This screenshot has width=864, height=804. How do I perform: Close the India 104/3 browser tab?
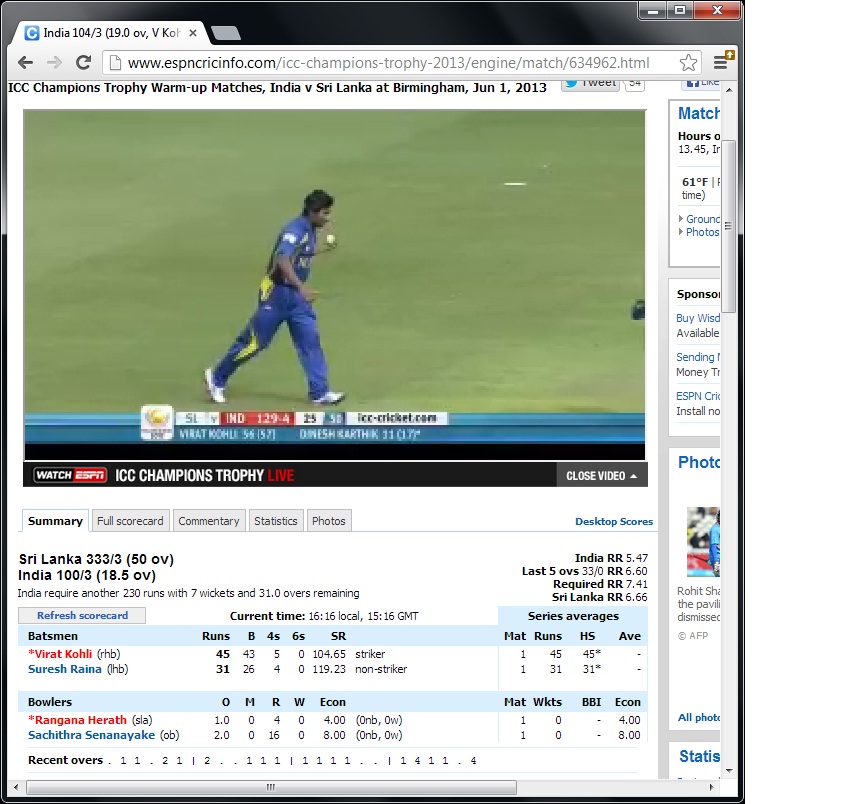(x=193, y=33)
